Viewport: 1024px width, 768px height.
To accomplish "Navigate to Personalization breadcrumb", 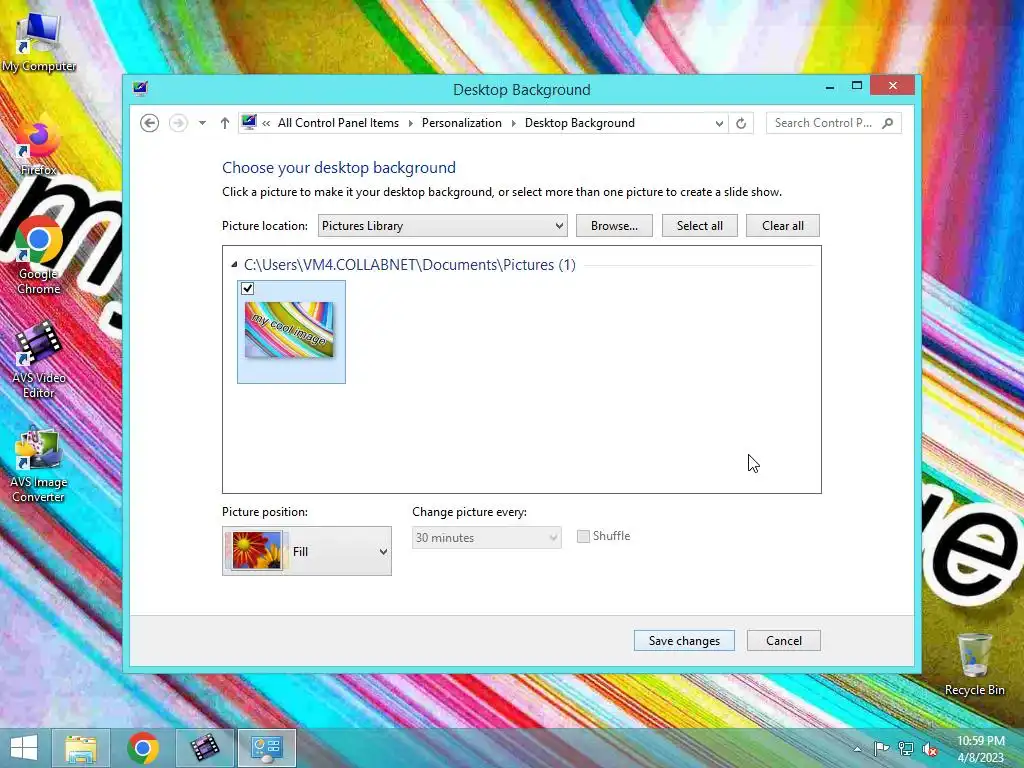I will [462, 123].
